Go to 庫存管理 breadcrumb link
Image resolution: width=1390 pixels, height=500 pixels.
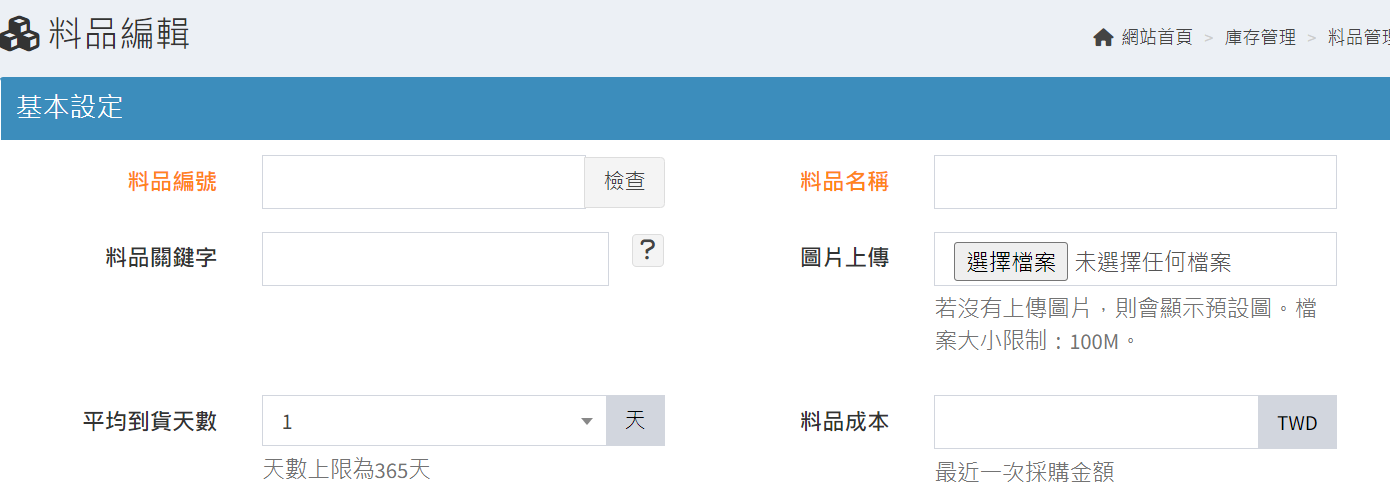(x=1260, y=38)
